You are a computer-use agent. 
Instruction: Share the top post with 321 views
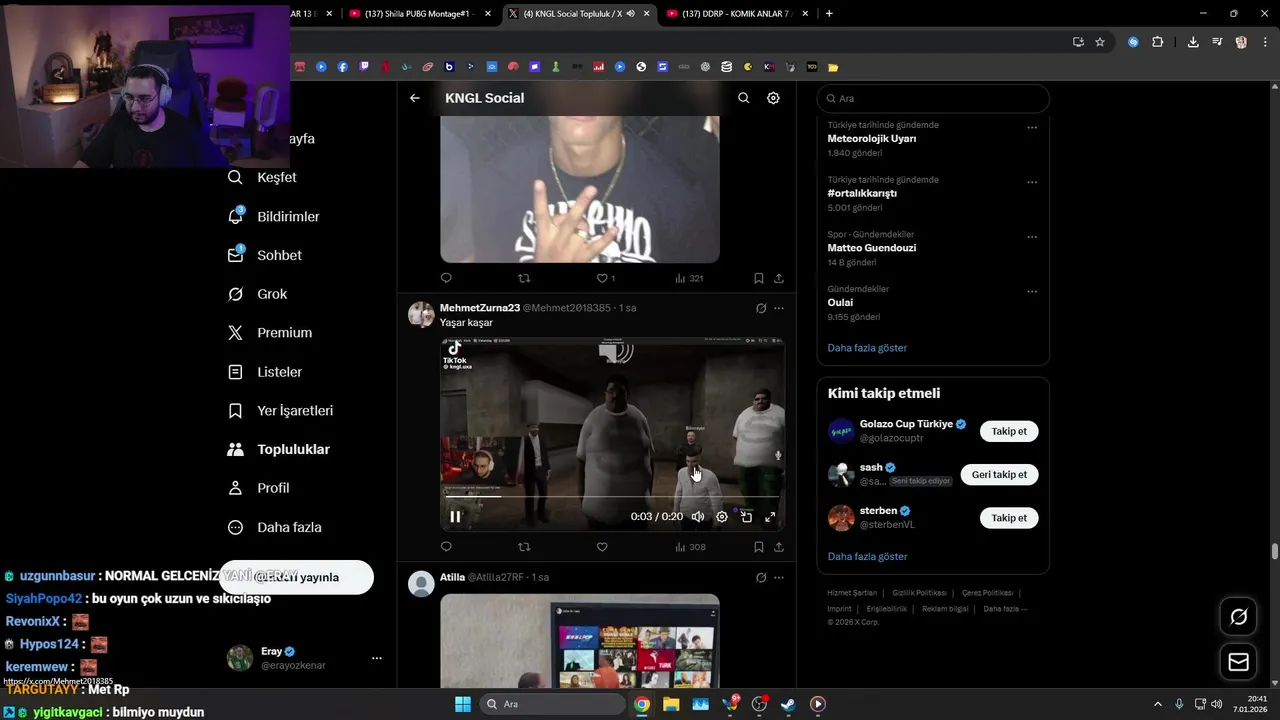779,278
